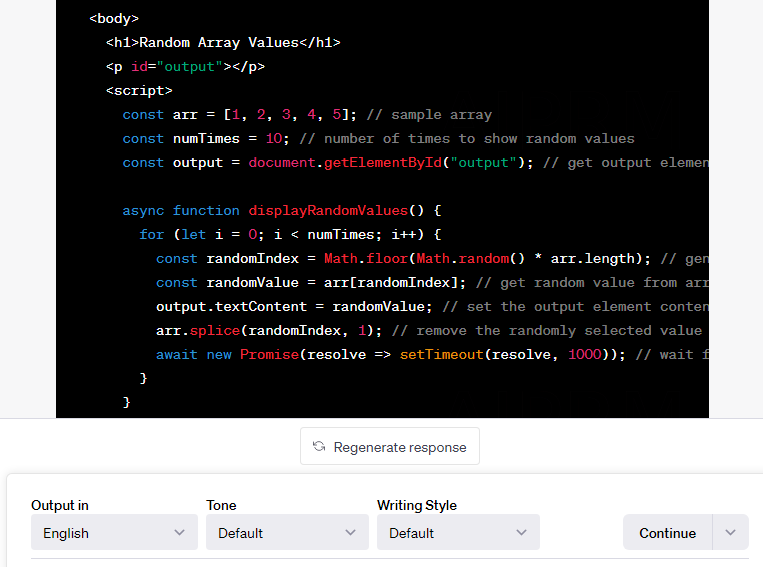Open the Output in English dropdown
The height and width of the screenshot is (567, 763).
[114, 532]
